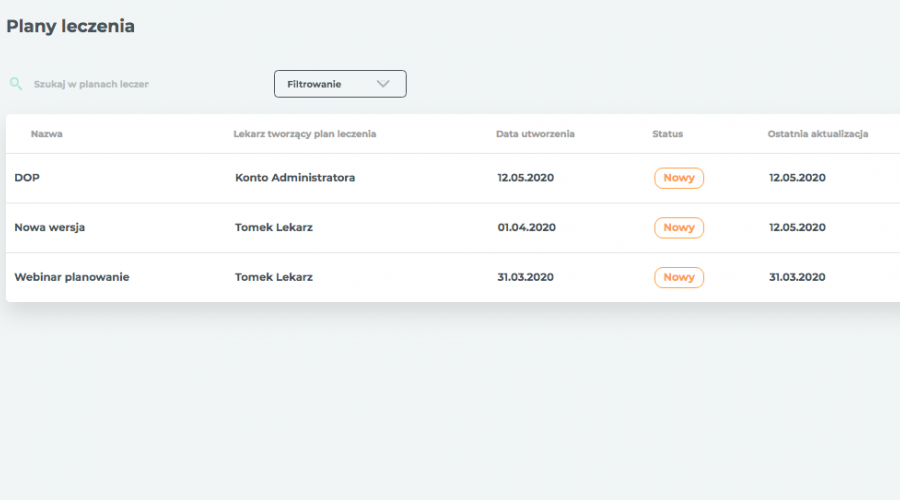Click creation date 01.04.2020

coord(526,227)
